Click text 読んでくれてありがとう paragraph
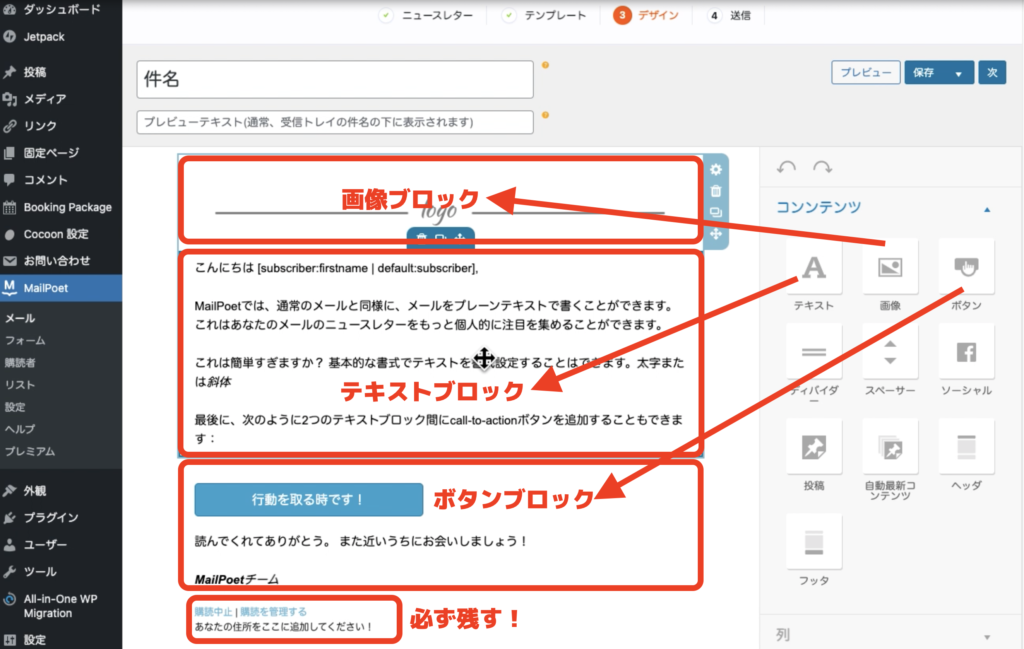Screen dimensions: 1024x649 point(361,541)
